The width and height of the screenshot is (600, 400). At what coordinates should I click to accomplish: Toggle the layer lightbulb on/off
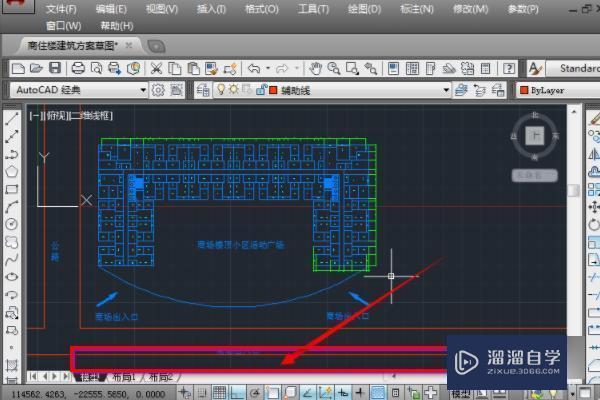click(221, 90)
